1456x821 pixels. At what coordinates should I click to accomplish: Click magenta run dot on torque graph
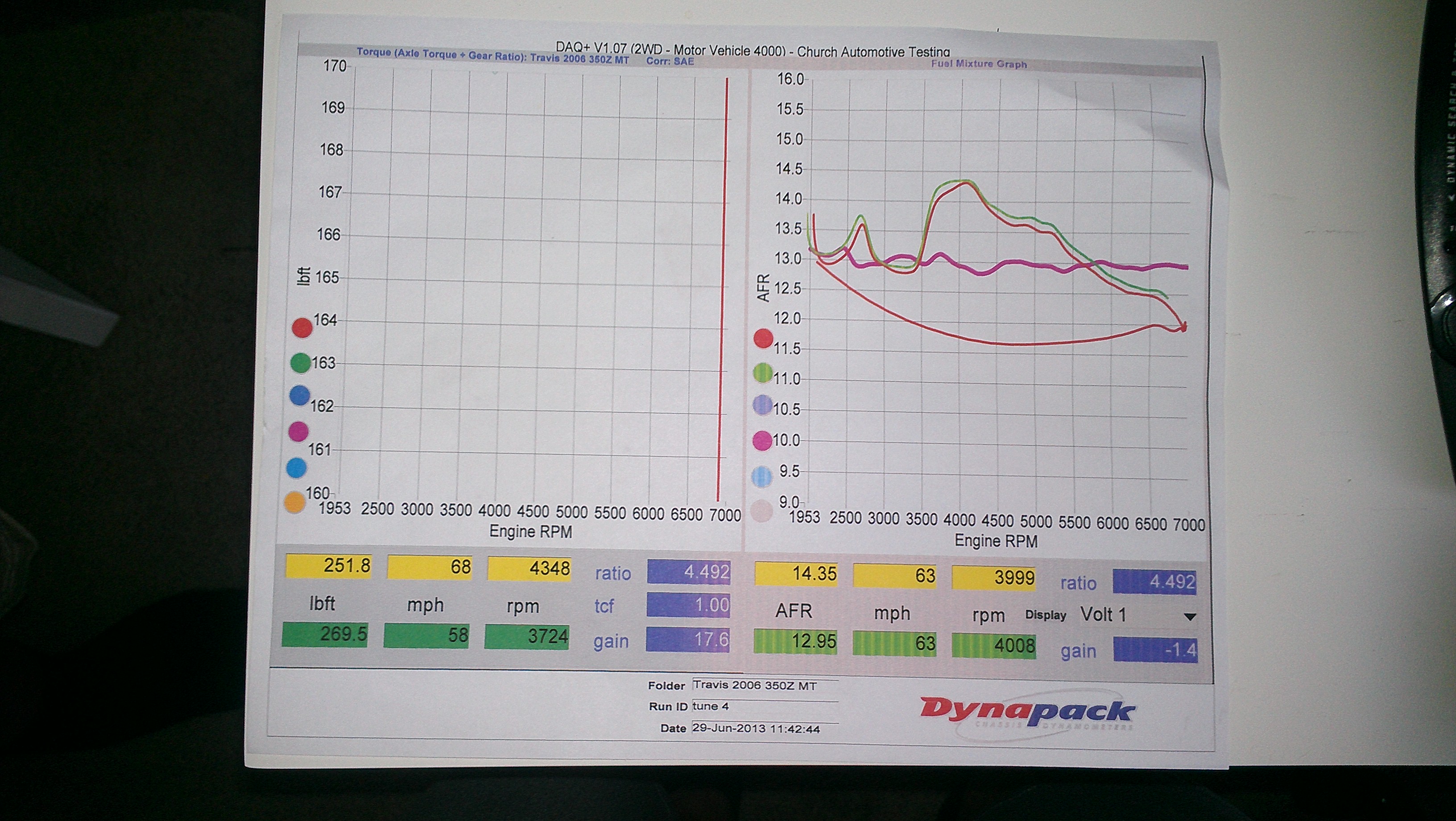tap(298, 432)
